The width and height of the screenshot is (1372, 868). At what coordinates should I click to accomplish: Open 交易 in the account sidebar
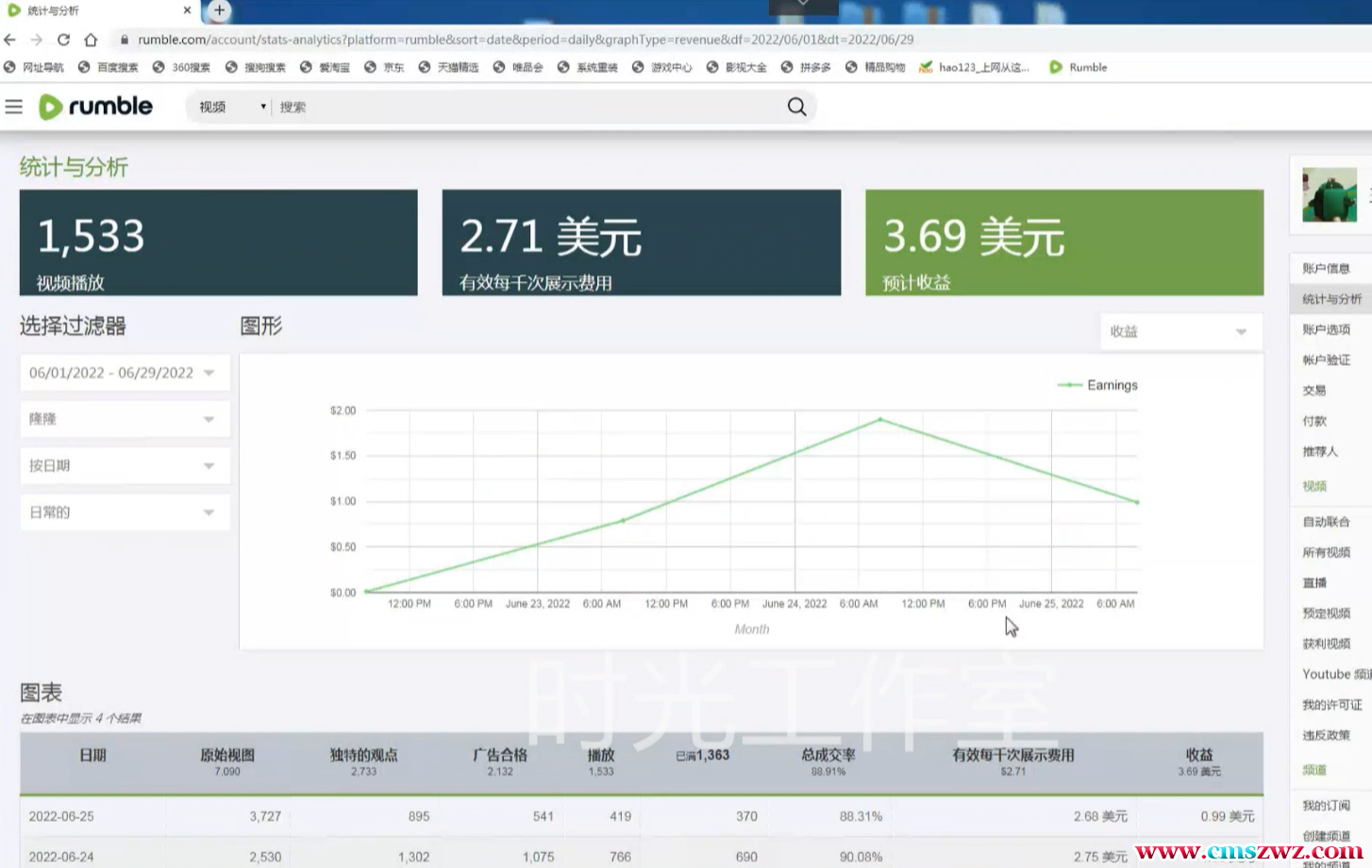point(1313,390)
